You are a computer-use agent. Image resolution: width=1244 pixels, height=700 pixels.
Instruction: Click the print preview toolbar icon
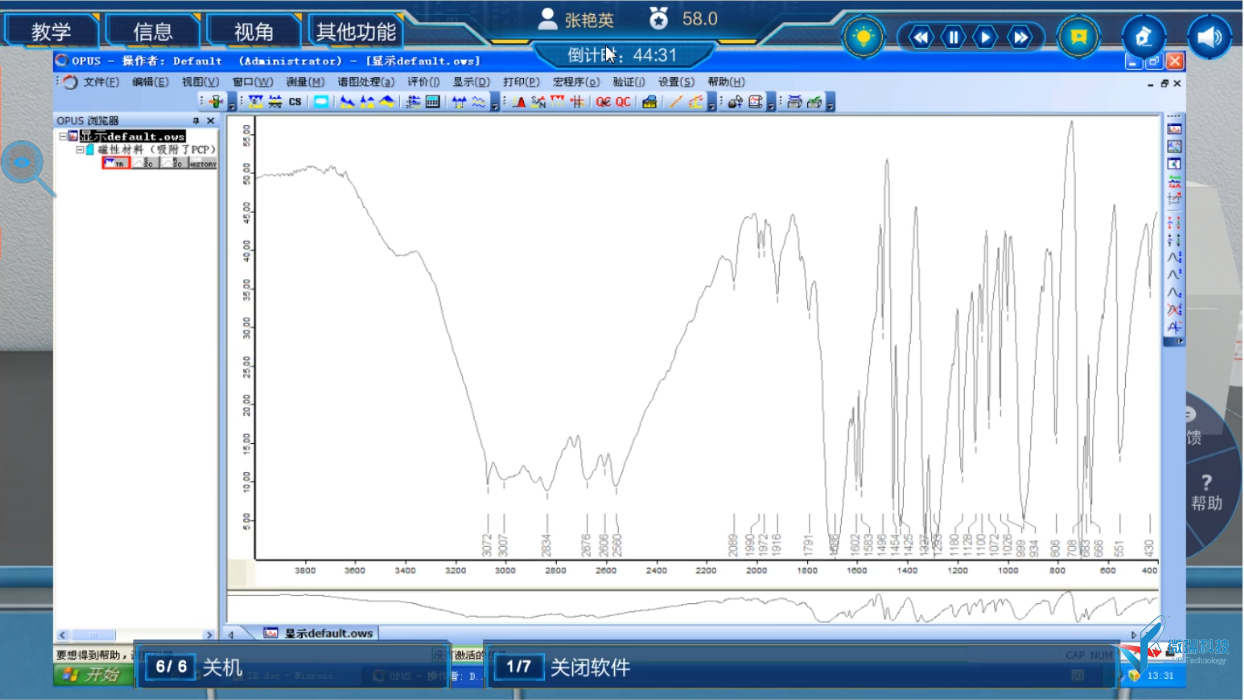point(756,102)
